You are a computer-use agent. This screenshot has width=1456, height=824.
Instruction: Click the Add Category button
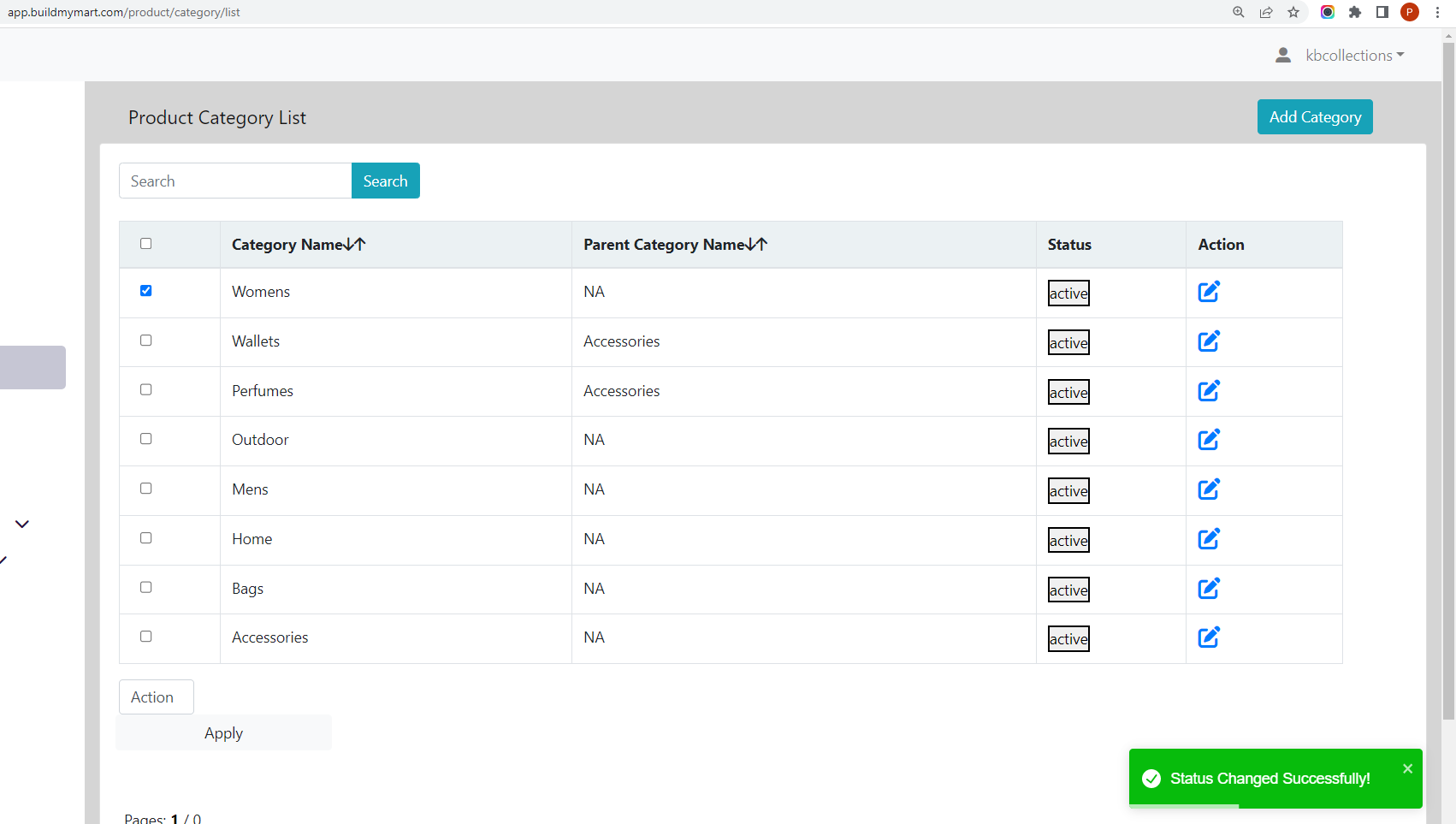pos(1315,117)
